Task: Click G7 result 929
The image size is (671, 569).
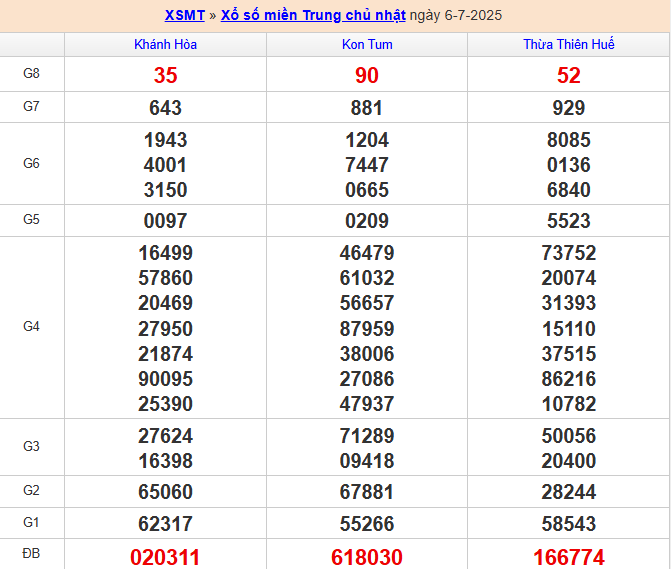Action: 569,108
